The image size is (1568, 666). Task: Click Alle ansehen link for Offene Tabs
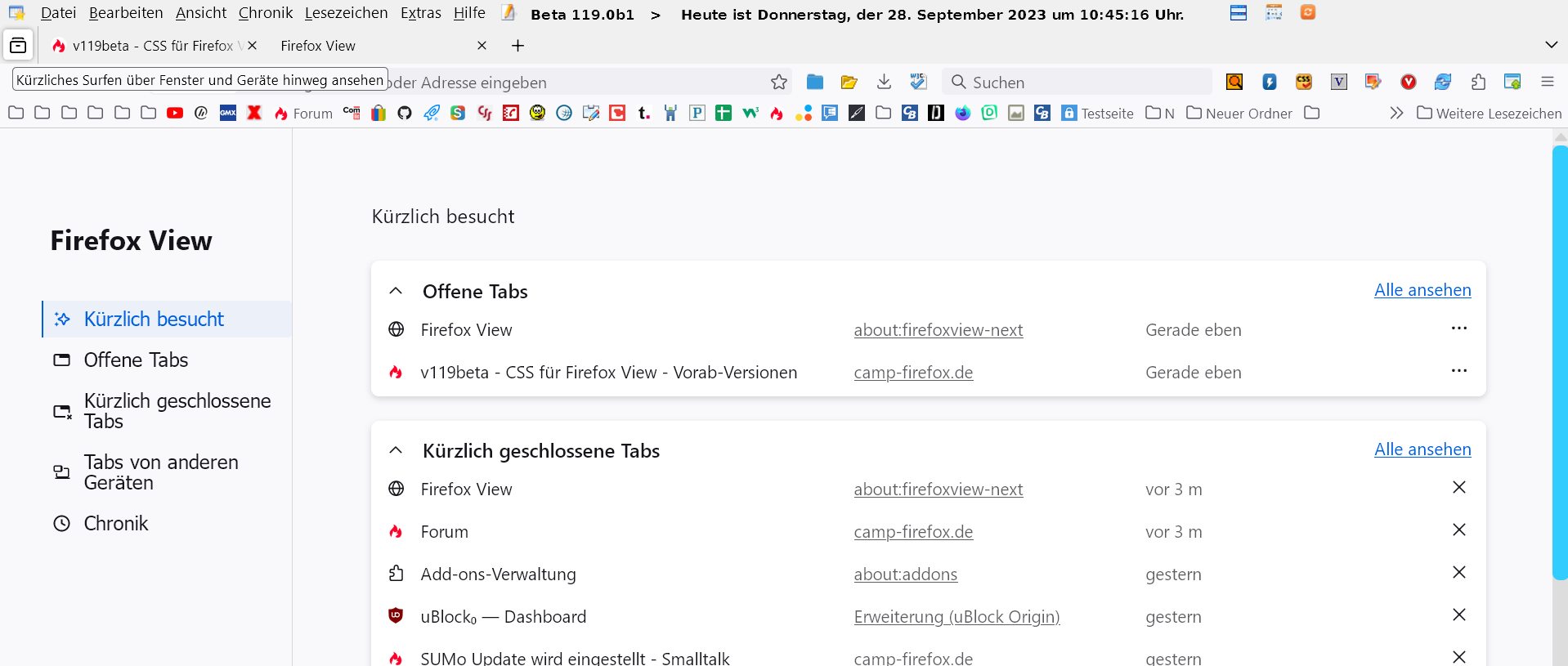tap(1422, 290)
